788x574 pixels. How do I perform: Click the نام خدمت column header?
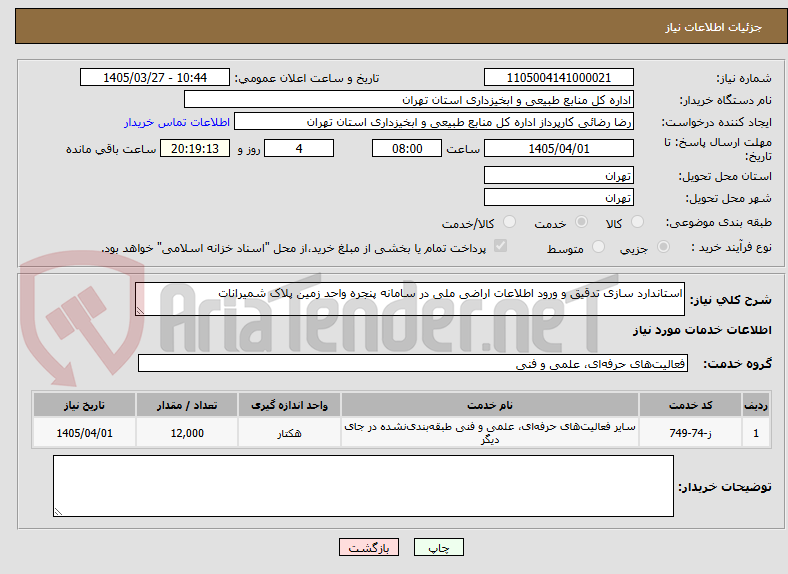coord(490,405)
